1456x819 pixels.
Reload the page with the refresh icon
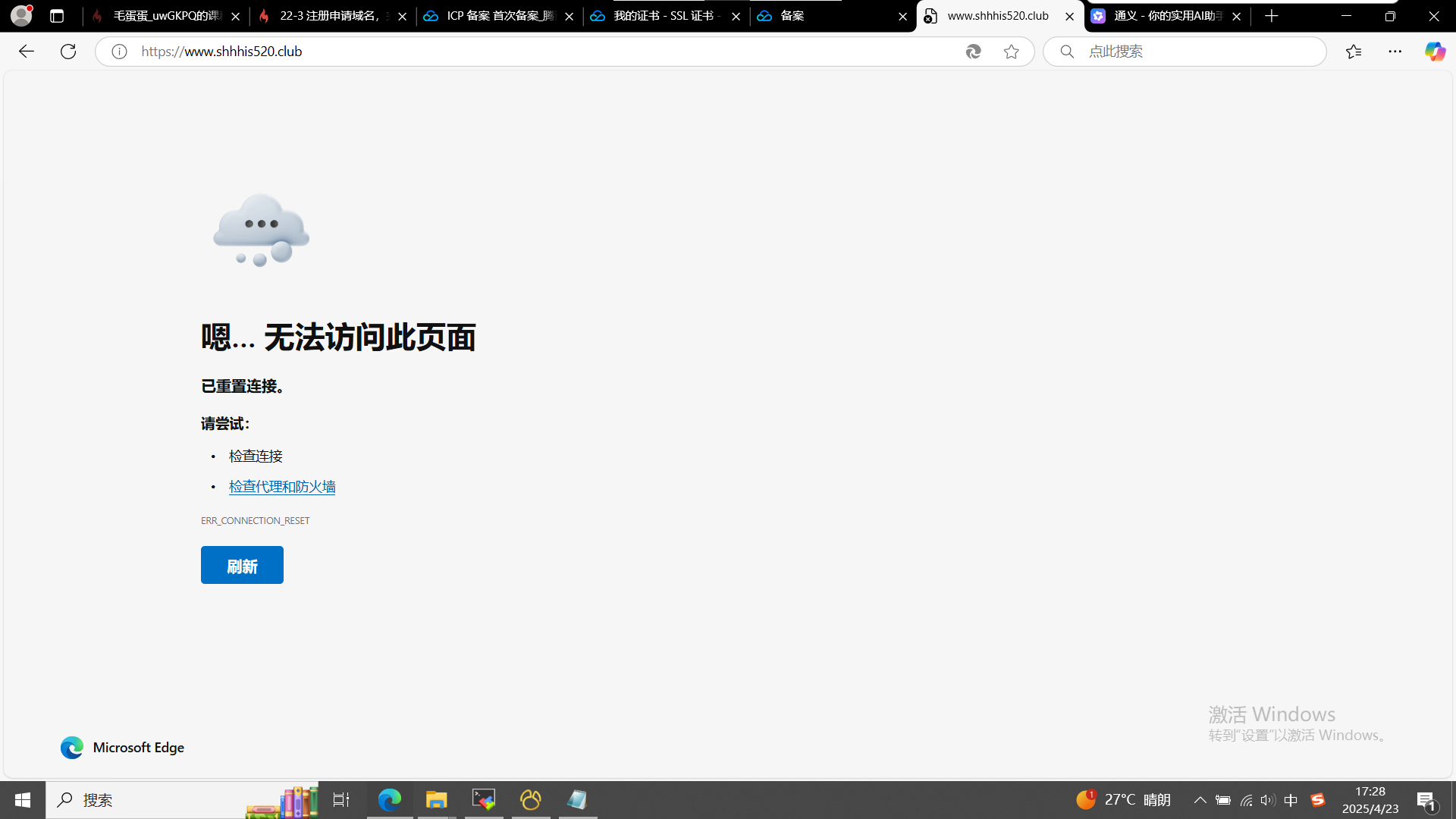[x=67, y=51]
